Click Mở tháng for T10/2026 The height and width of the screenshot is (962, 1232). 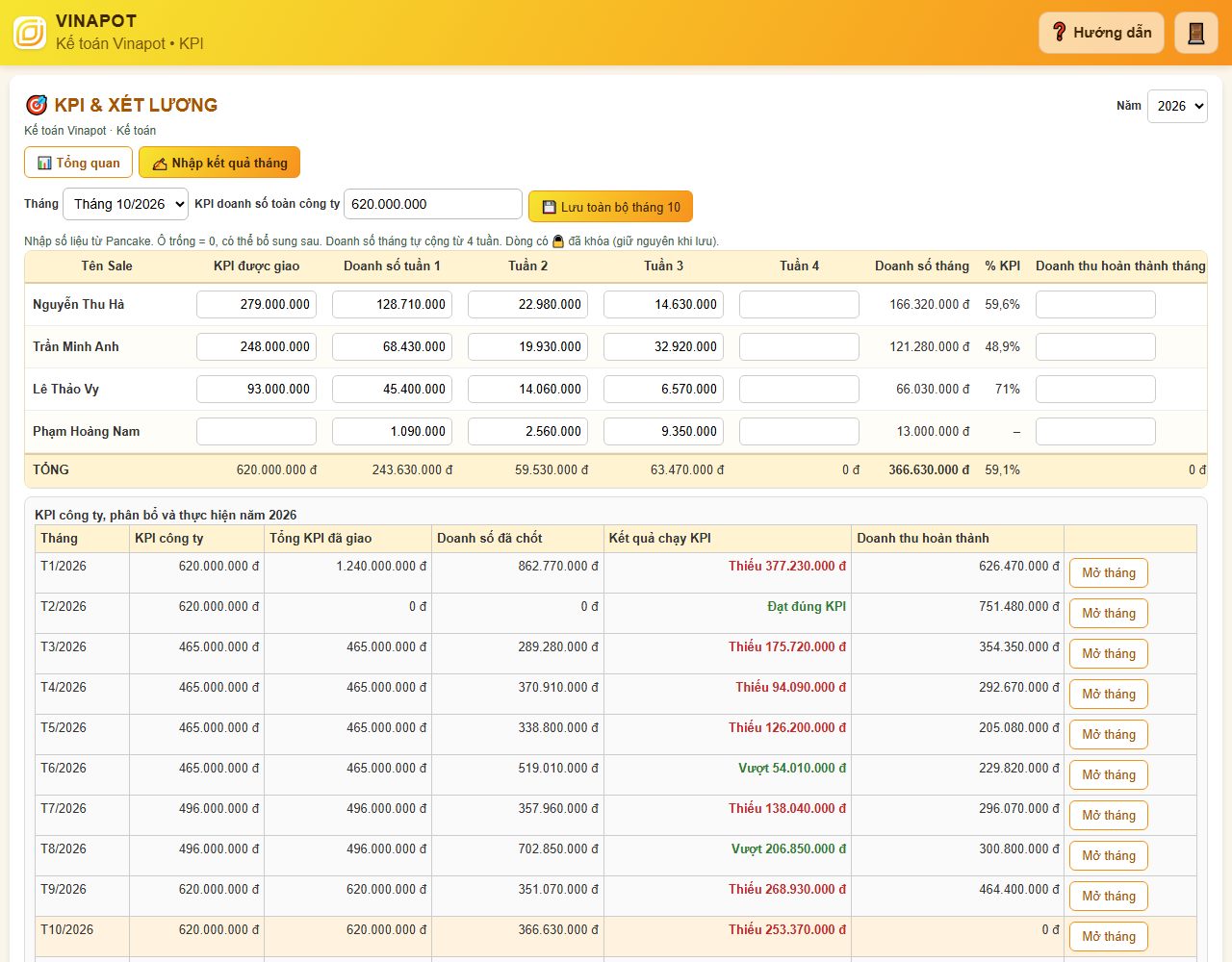coord(1108,937)
